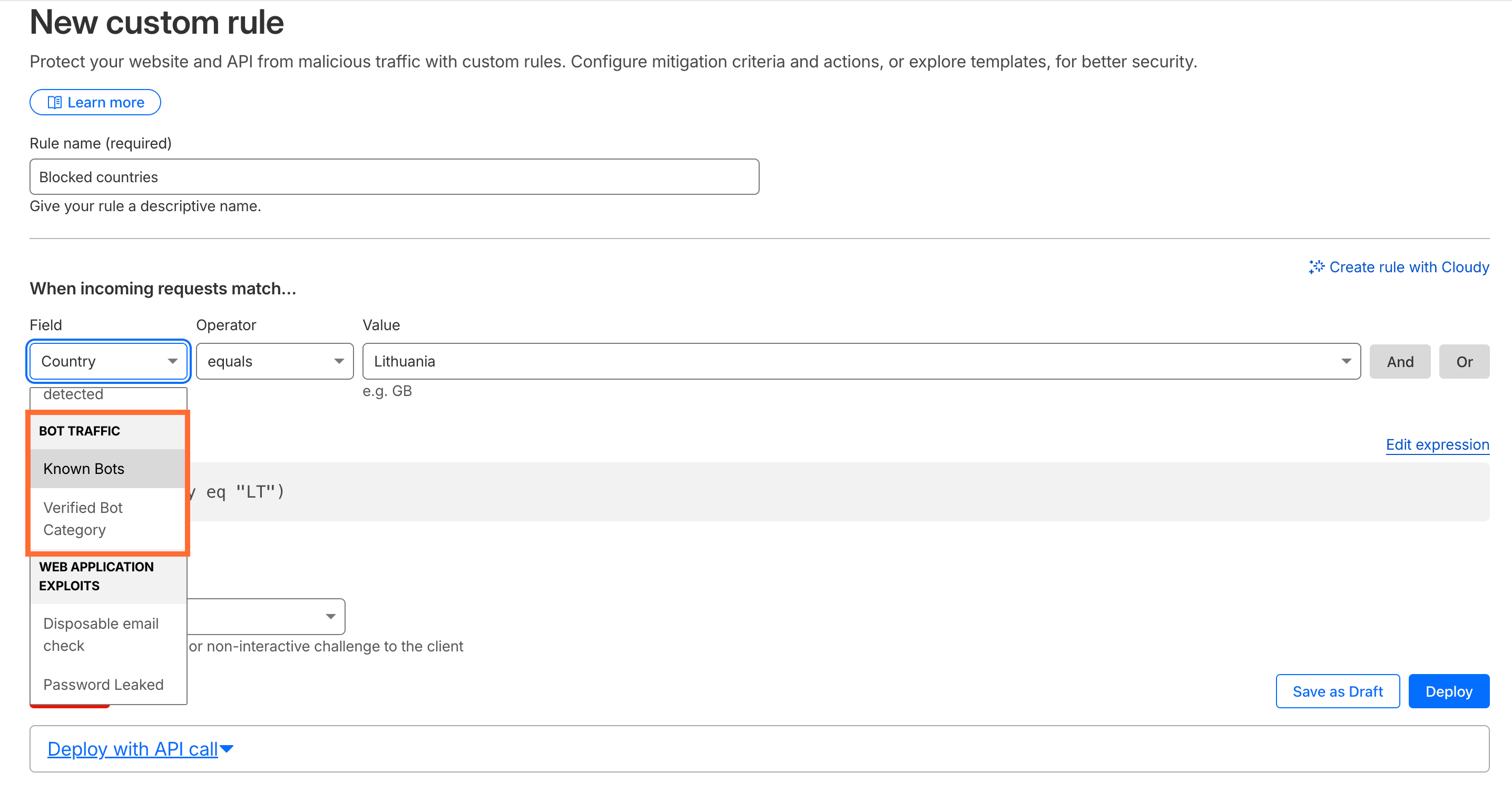Image resolution: width=1512 pixels, height=792 pixels.
Task: Click the And condition button
Action: pyautogui.click(x=1400, y=361)
